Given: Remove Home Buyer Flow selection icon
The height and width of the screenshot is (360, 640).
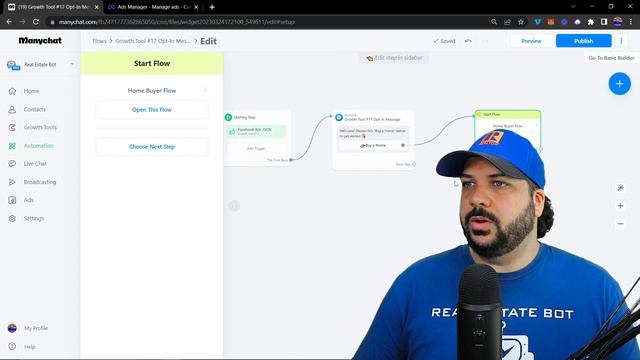Looking at the screenshot, I should tap(205, 90).
